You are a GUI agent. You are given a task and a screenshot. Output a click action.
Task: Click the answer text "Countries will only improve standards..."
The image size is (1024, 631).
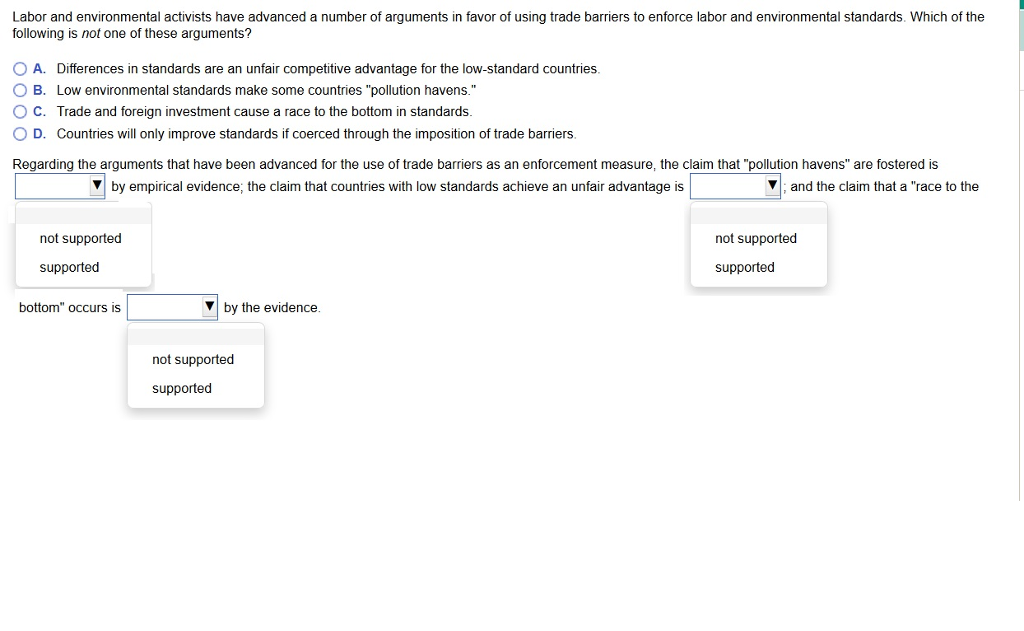point(316,134)
